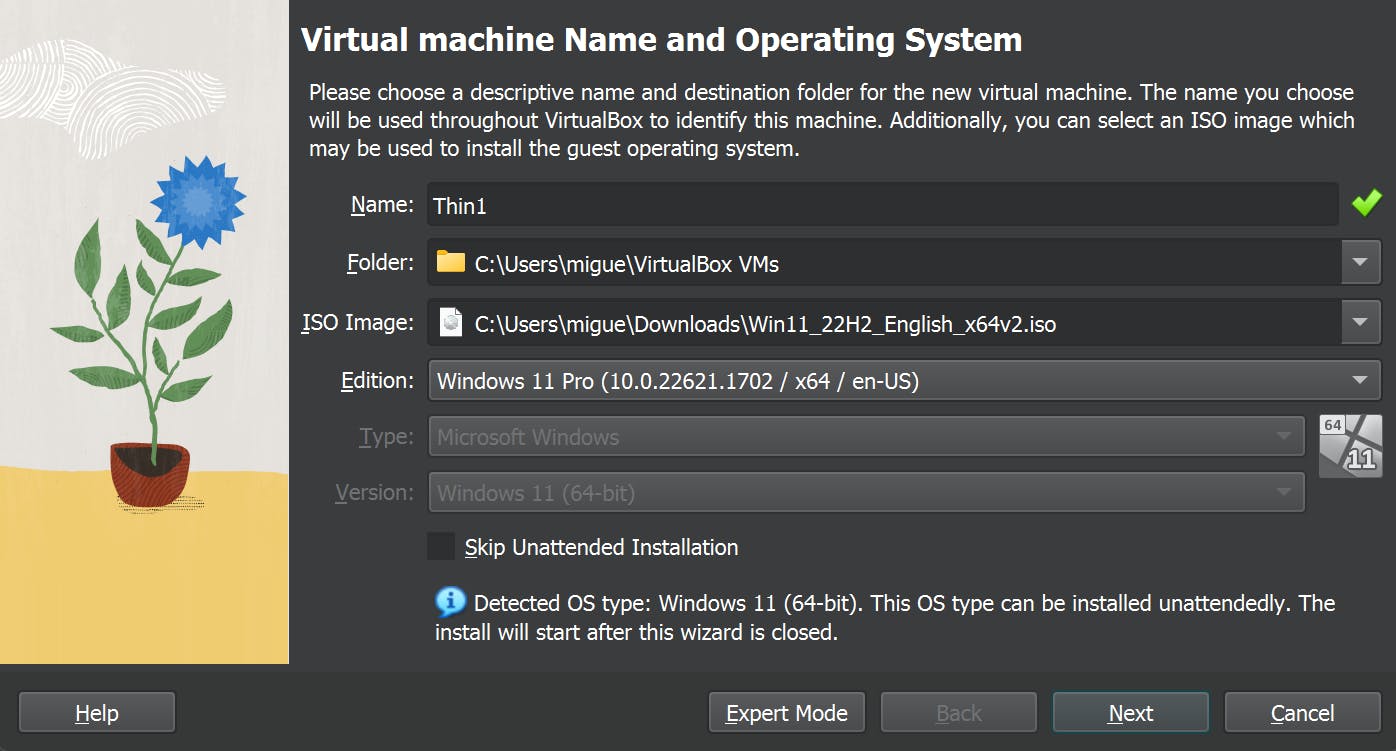Click the Help button
Viewport: 1396px width, 751px height.
coord(97,713)
